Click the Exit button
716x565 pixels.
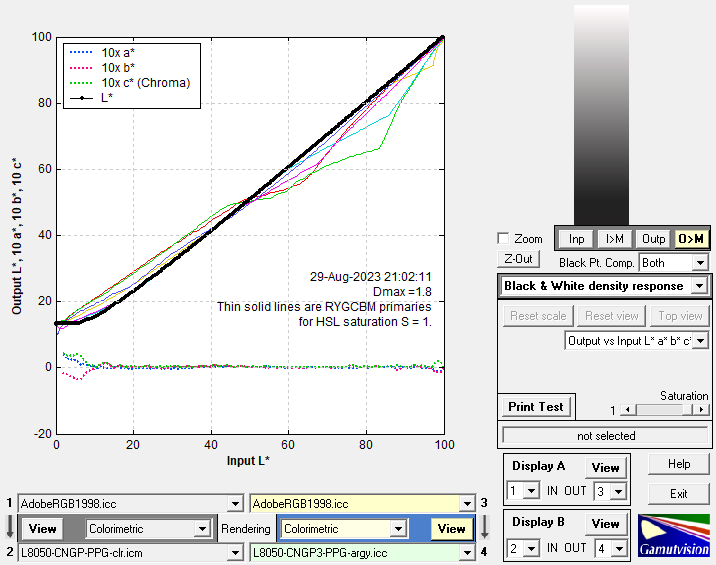pyautogui.click(x=679, y=493)
